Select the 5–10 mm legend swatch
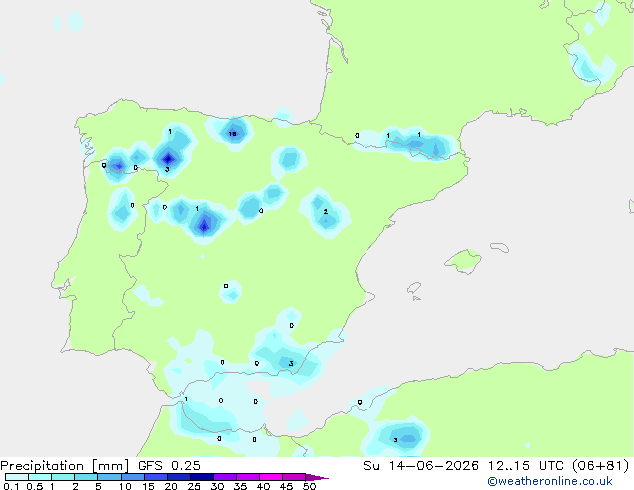634x490 pixels. (109, 477)
